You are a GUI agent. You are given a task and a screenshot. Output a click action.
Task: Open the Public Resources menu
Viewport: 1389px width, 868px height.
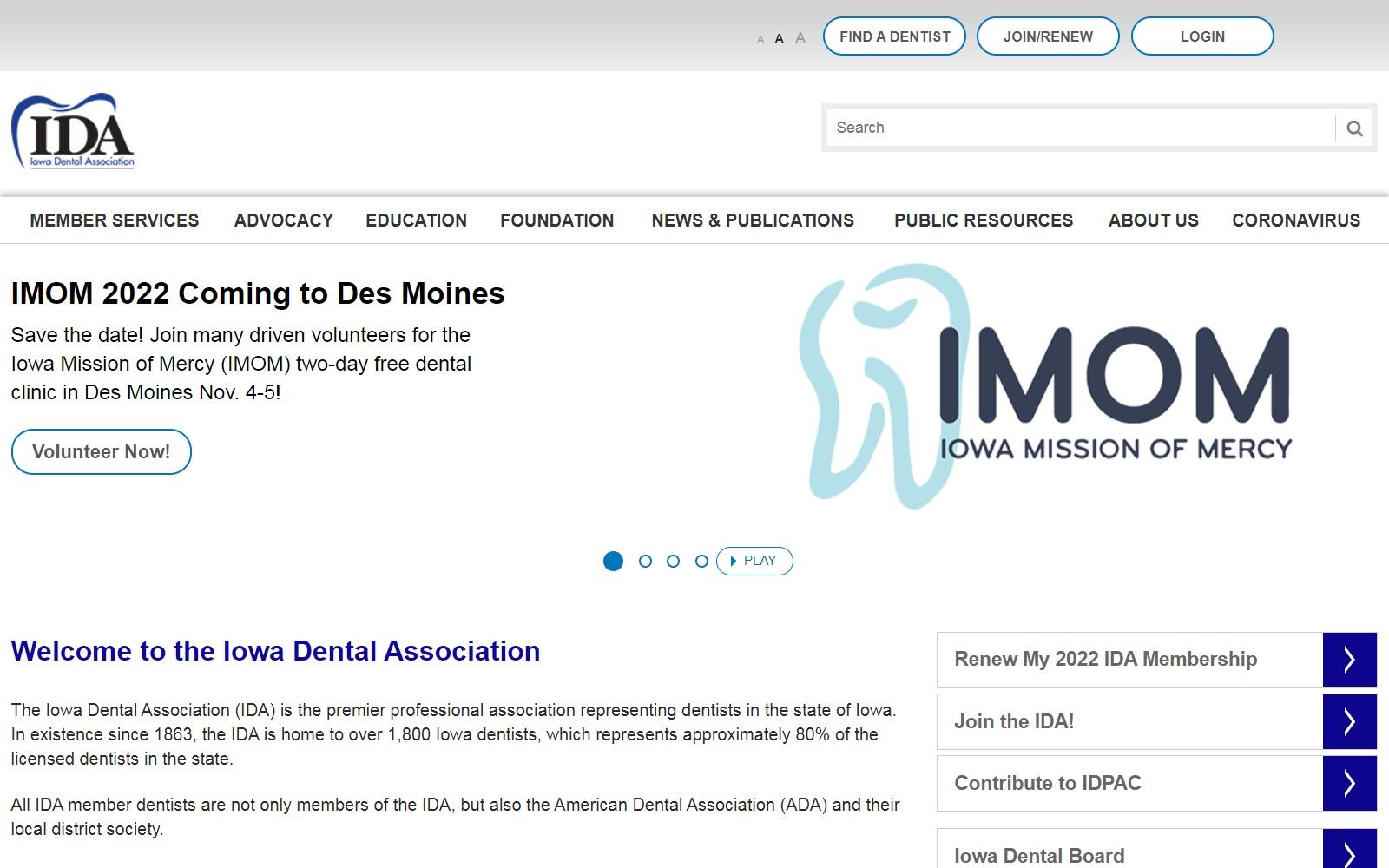tap(984, 220)
